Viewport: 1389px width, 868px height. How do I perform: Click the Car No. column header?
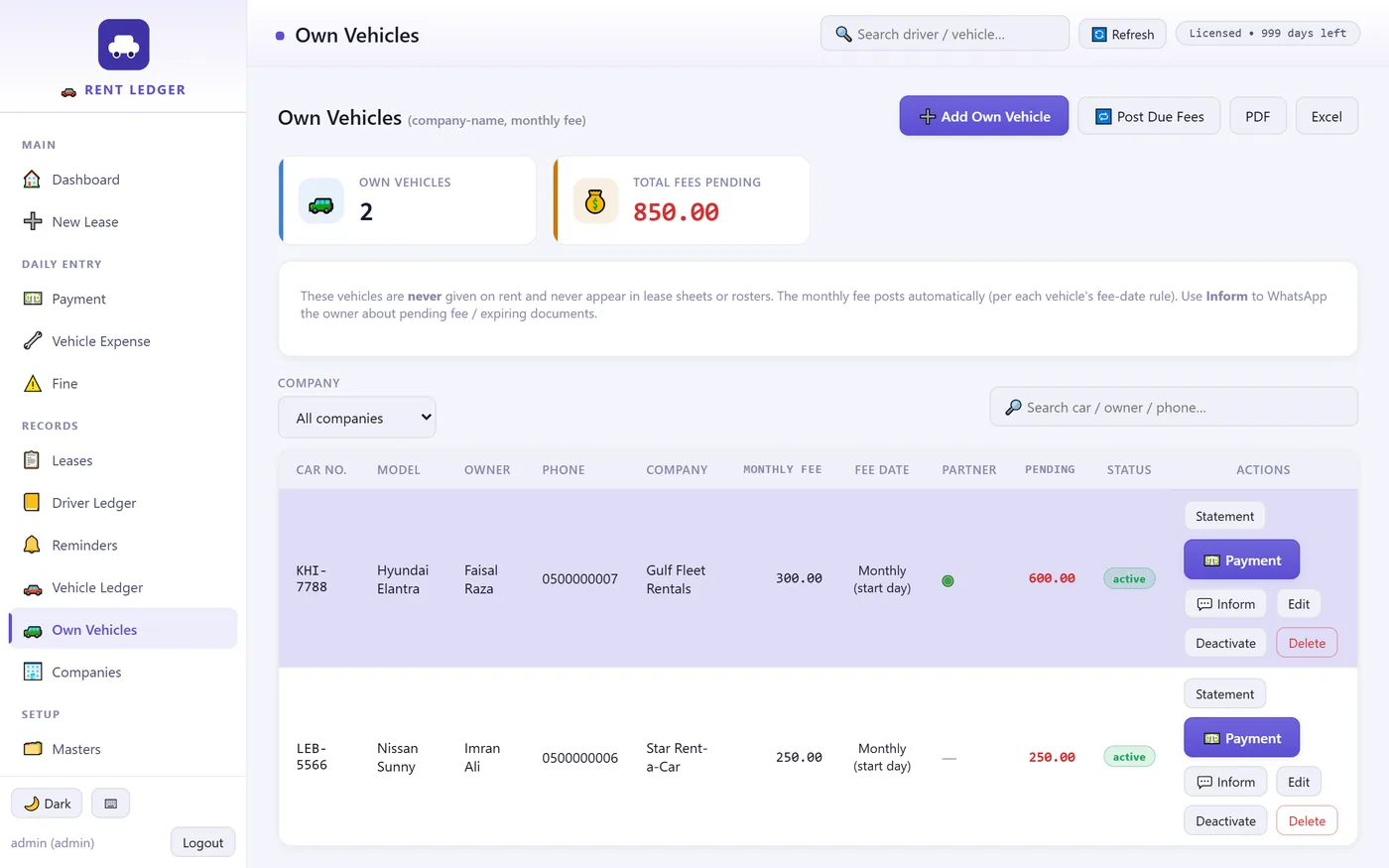321,469
